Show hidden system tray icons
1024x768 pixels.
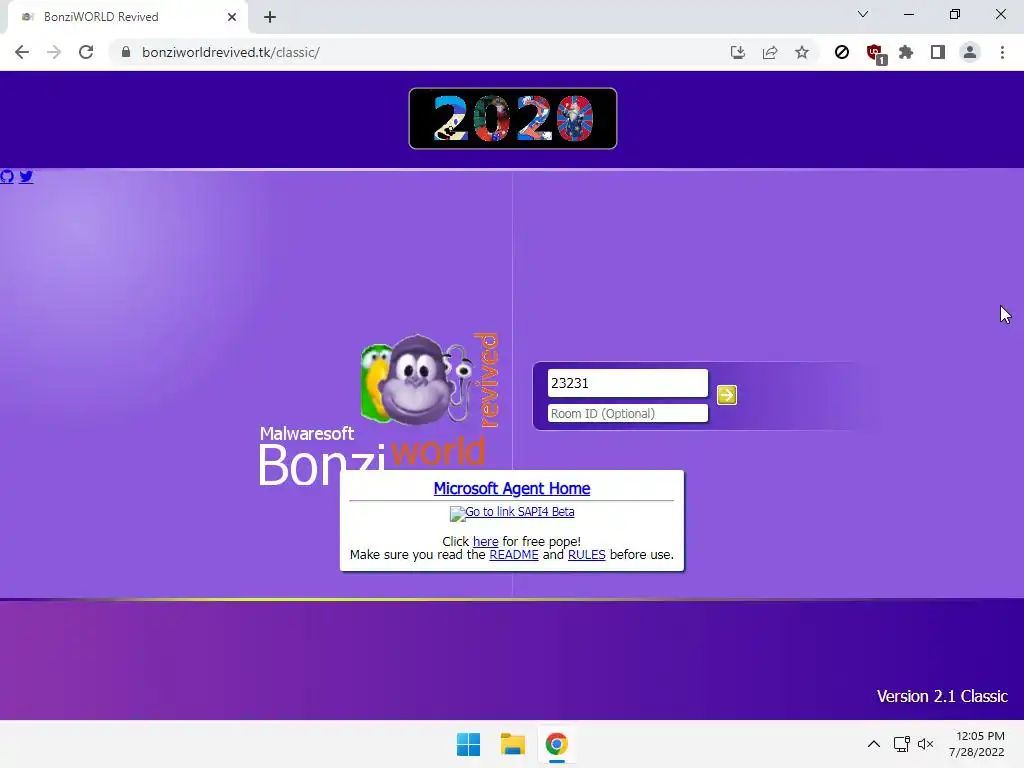[874, 744]
